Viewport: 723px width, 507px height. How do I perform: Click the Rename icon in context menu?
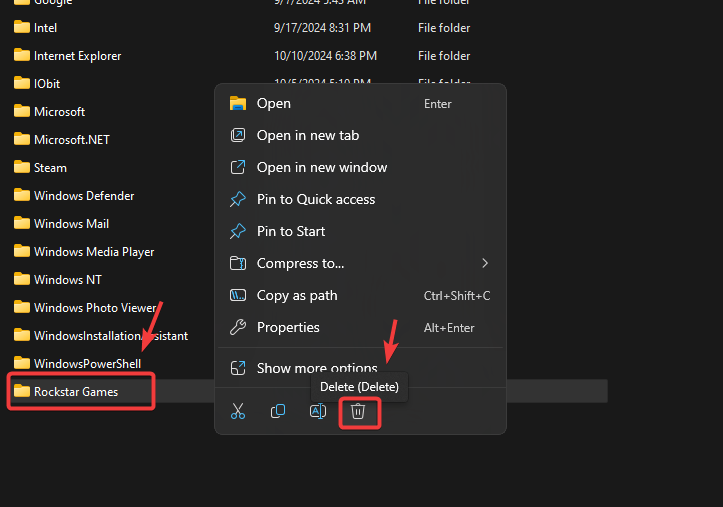coord(318,411)
